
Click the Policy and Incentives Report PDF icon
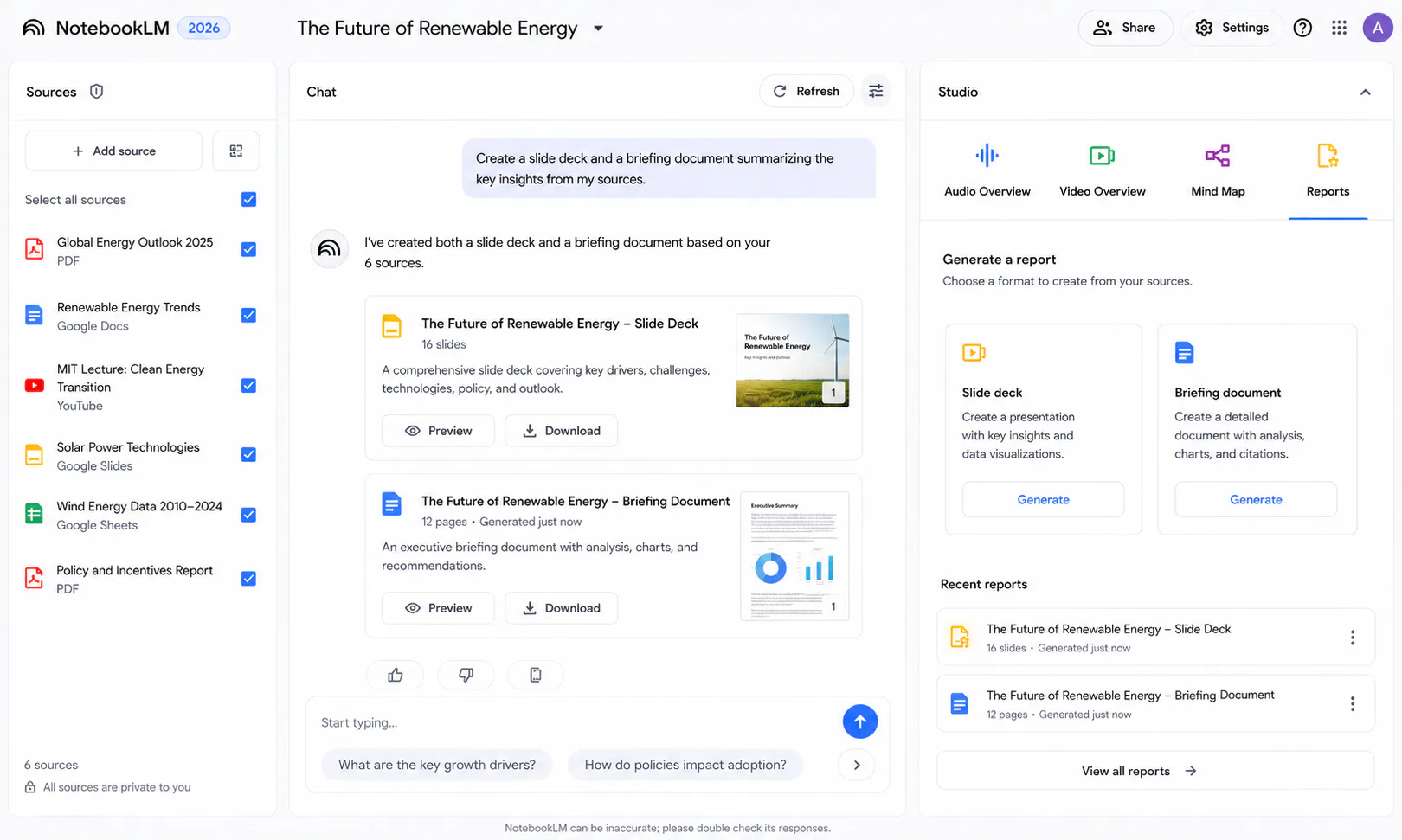(34, 578)
